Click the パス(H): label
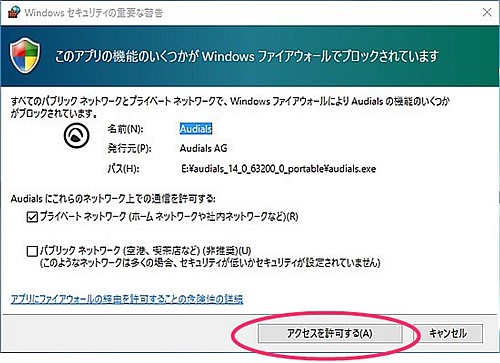 pyautogui.click(x=123, y=169)
